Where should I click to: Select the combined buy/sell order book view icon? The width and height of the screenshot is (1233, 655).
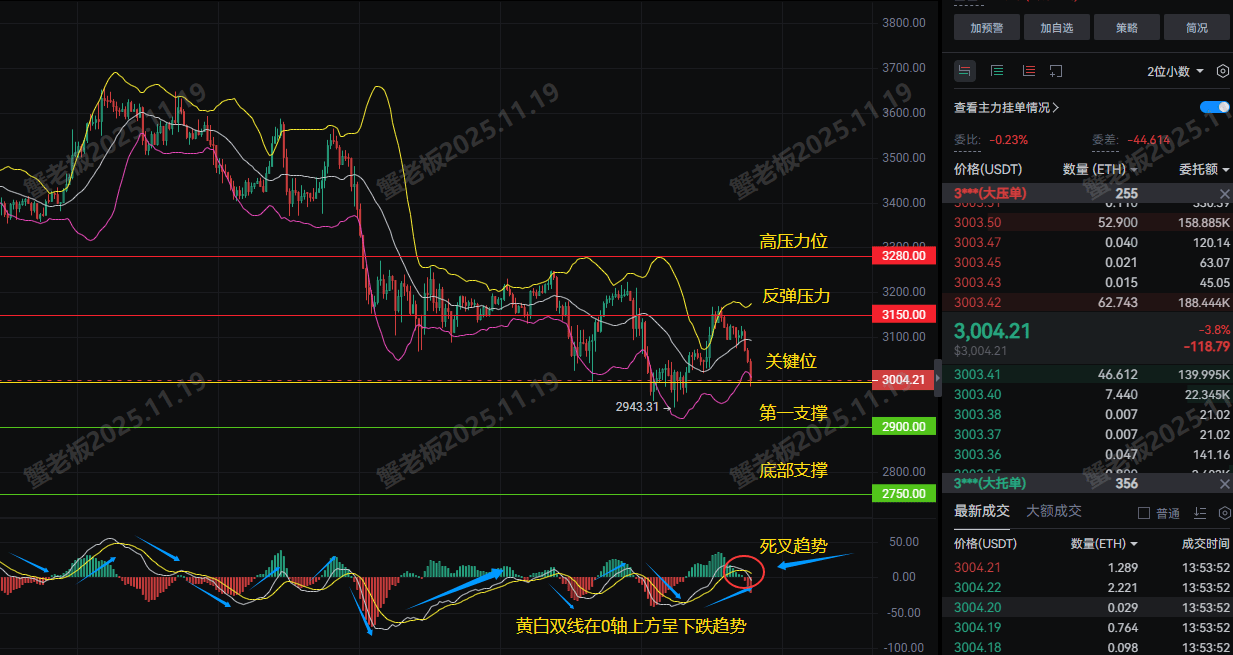click(965, 71)
